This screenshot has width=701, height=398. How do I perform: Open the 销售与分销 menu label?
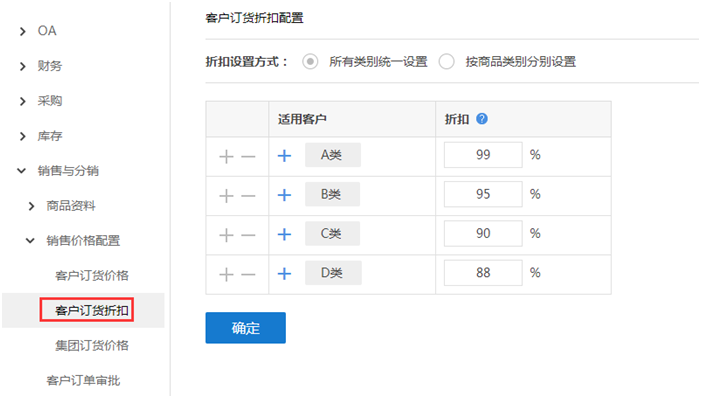(x=68, y=171)
